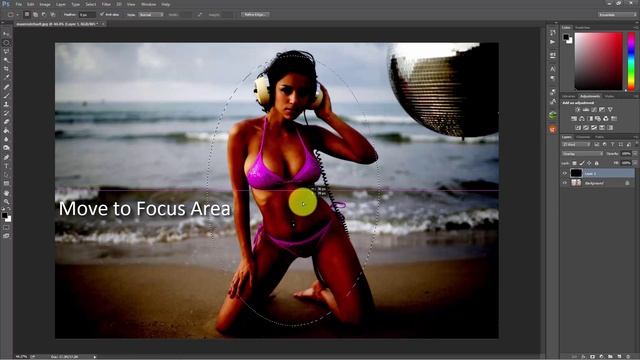Viewport: 640px width, 360px height.
Task: Open the File menu
Action: point(19,4)
